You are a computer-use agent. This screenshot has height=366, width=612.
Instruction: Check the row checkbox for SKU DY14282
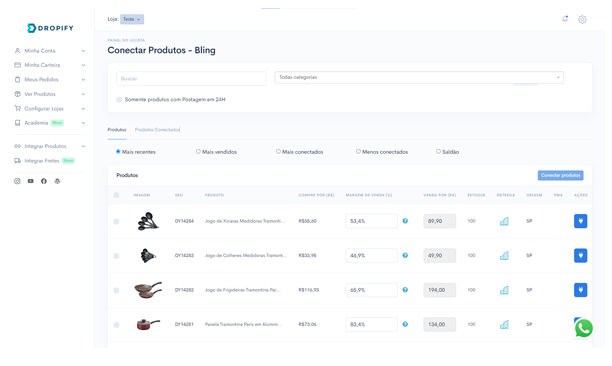point(116,290)
